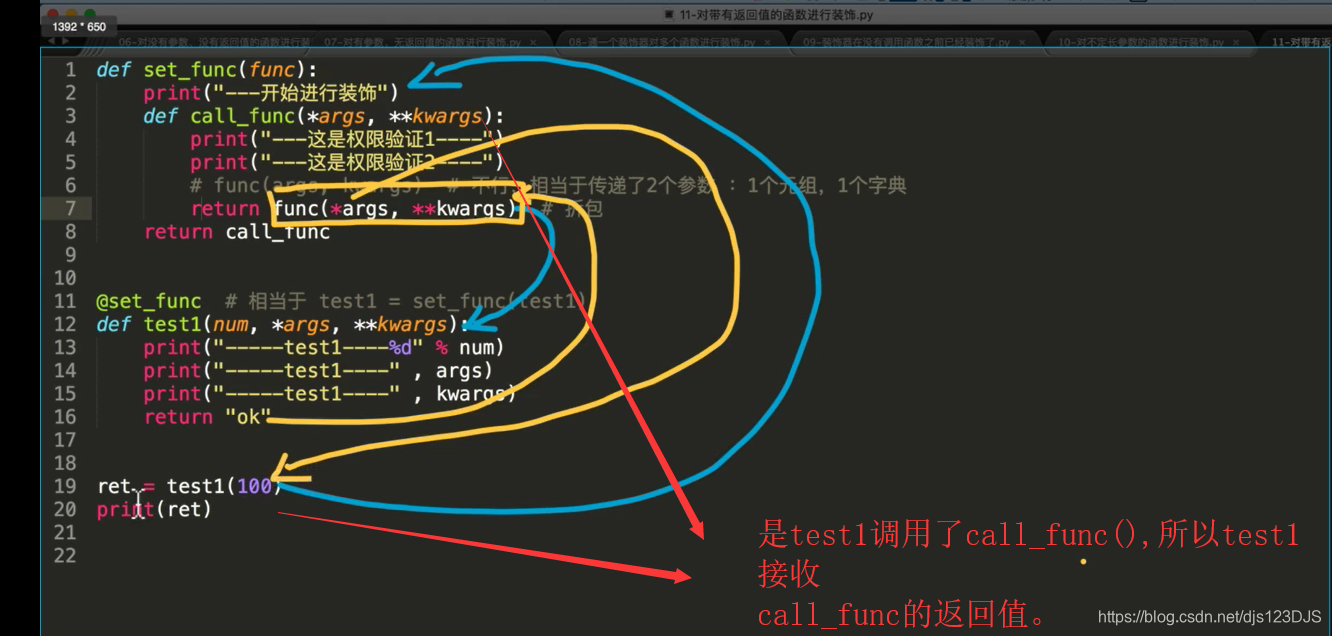Image resolution: width=1332 pixels, height=636 pixels.
Task: Click line number 22 in the gutter
Action: (x=65, y=555)
